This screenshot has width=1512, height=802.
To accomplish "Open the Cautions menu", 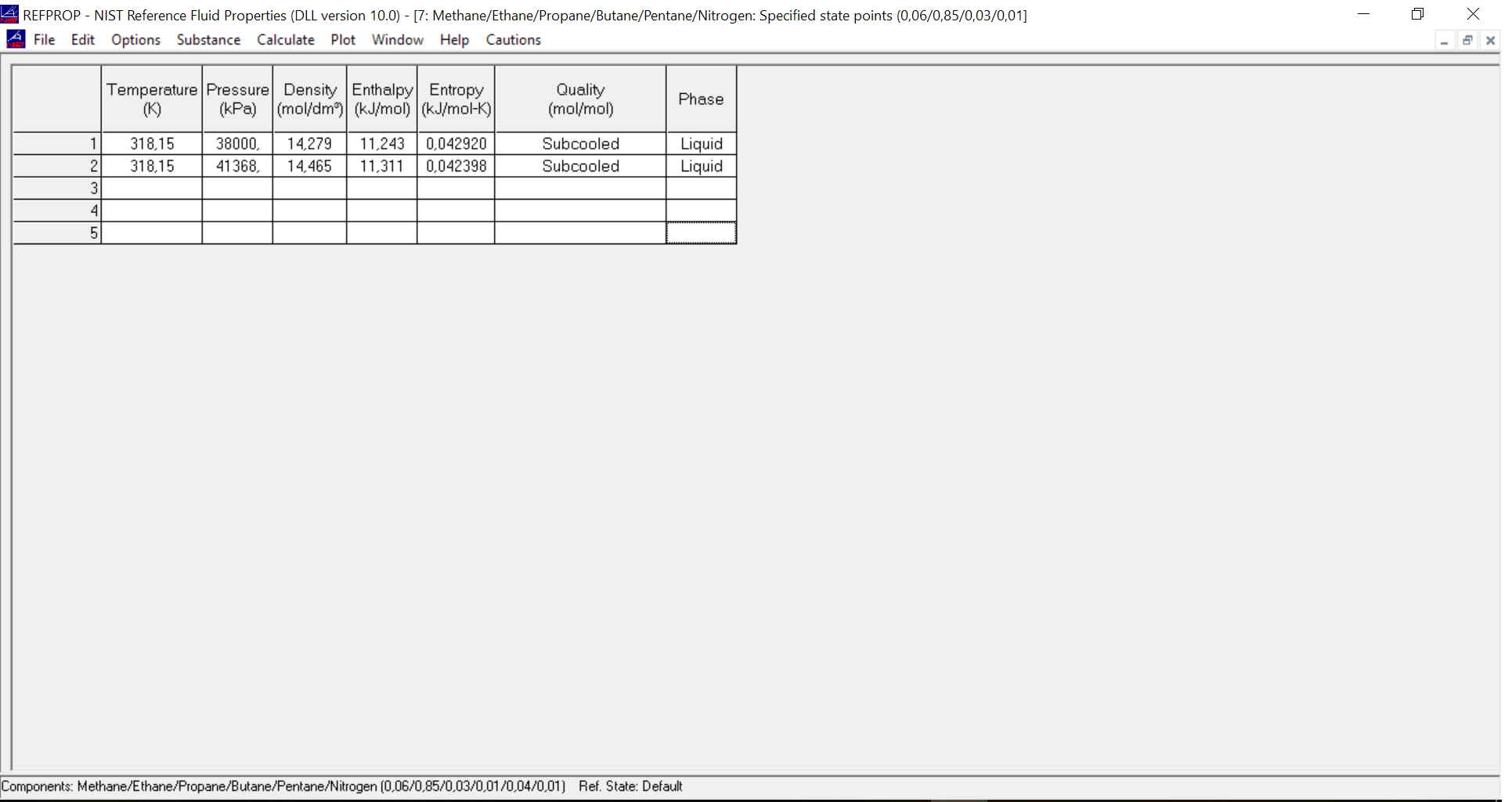I will [x=513, y=40].
